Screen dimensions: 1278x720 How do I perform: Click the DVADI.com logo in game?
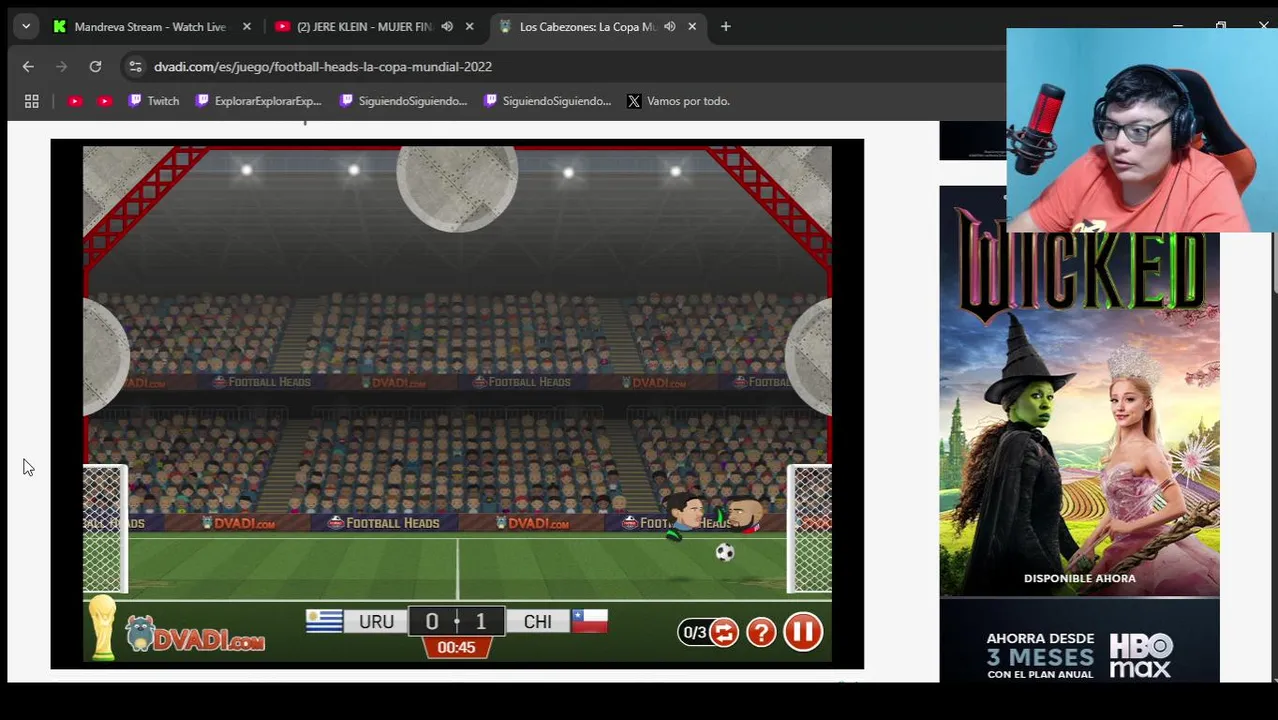pyautogui.click(x=196, y=634)
